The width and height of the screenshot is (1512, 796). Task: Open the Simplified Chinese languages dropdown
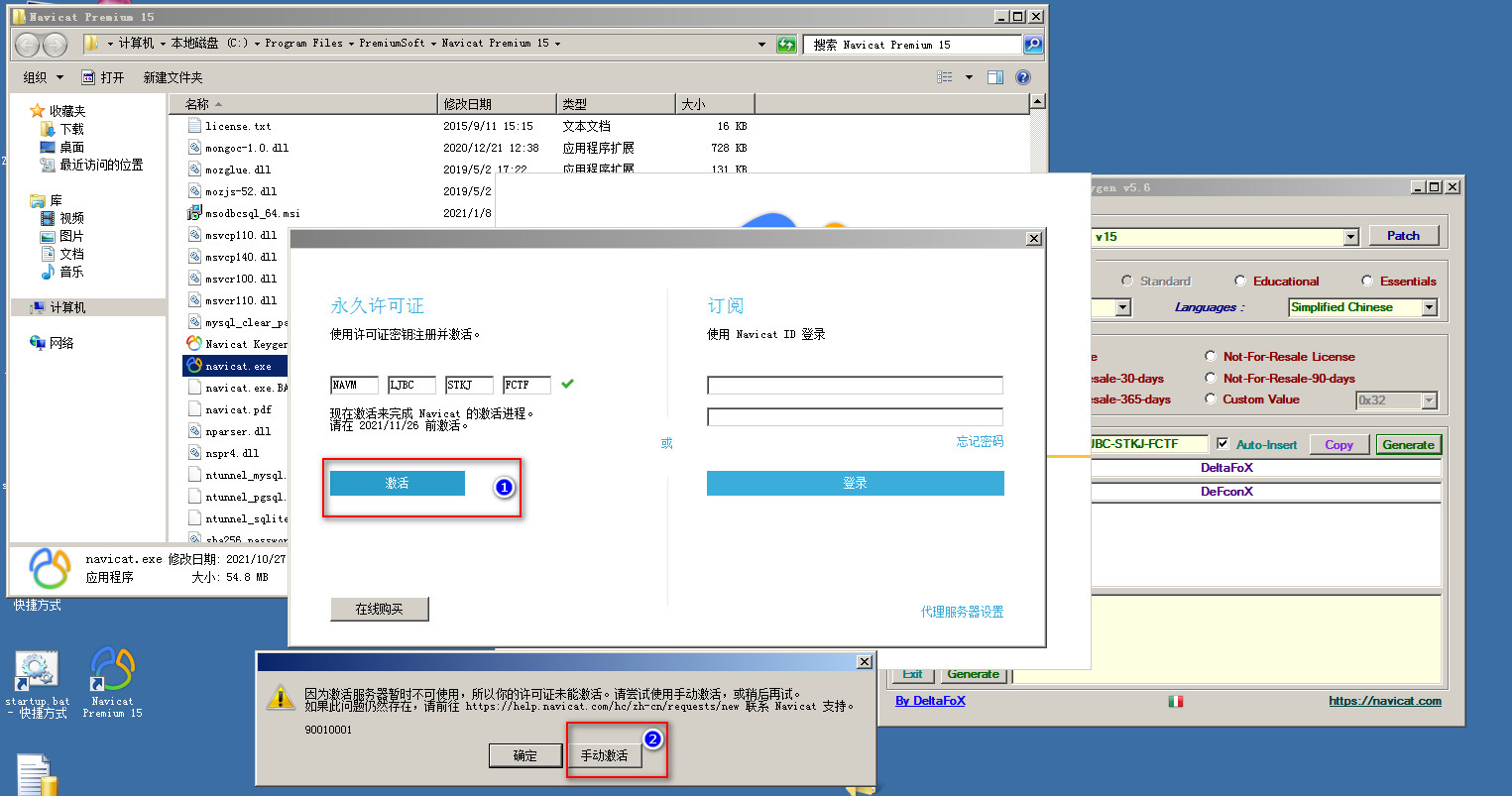click(1429, 307)
